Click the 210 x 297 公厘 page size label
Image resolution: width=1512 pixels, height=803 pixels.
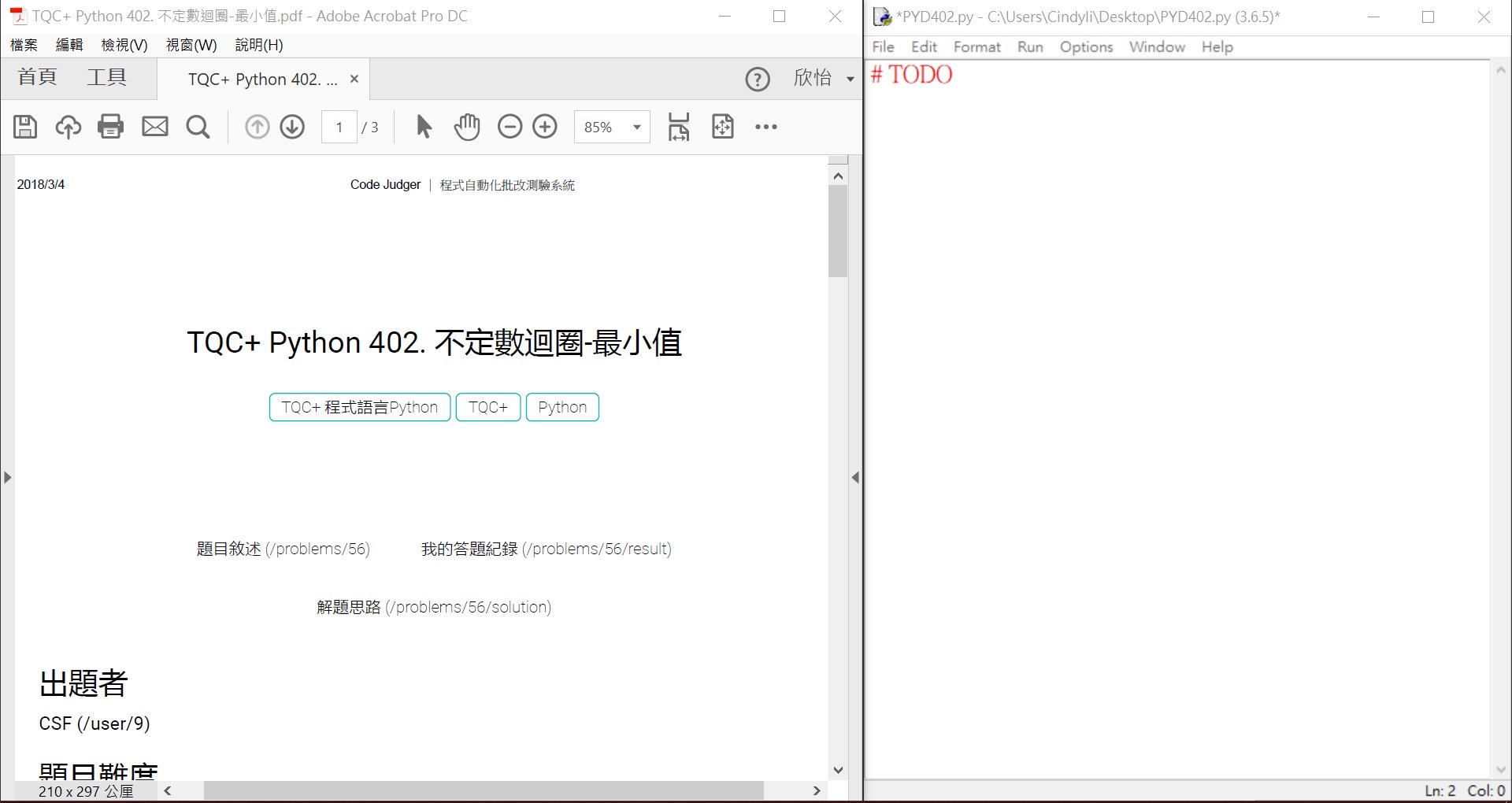pyautogui.click(x=86, y=791)
